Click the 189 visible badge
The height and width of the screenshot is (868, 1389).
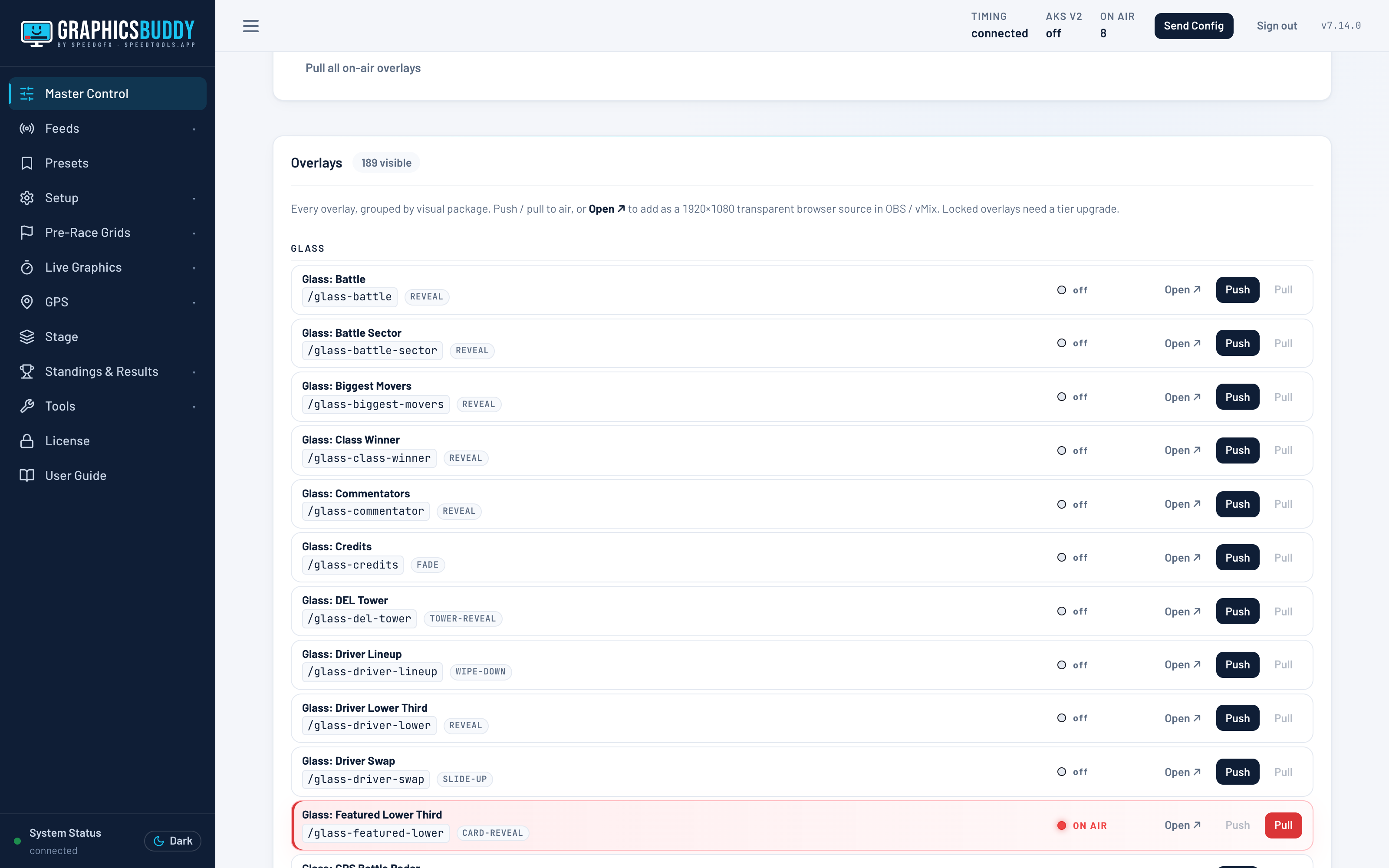(x=386, y=163)
